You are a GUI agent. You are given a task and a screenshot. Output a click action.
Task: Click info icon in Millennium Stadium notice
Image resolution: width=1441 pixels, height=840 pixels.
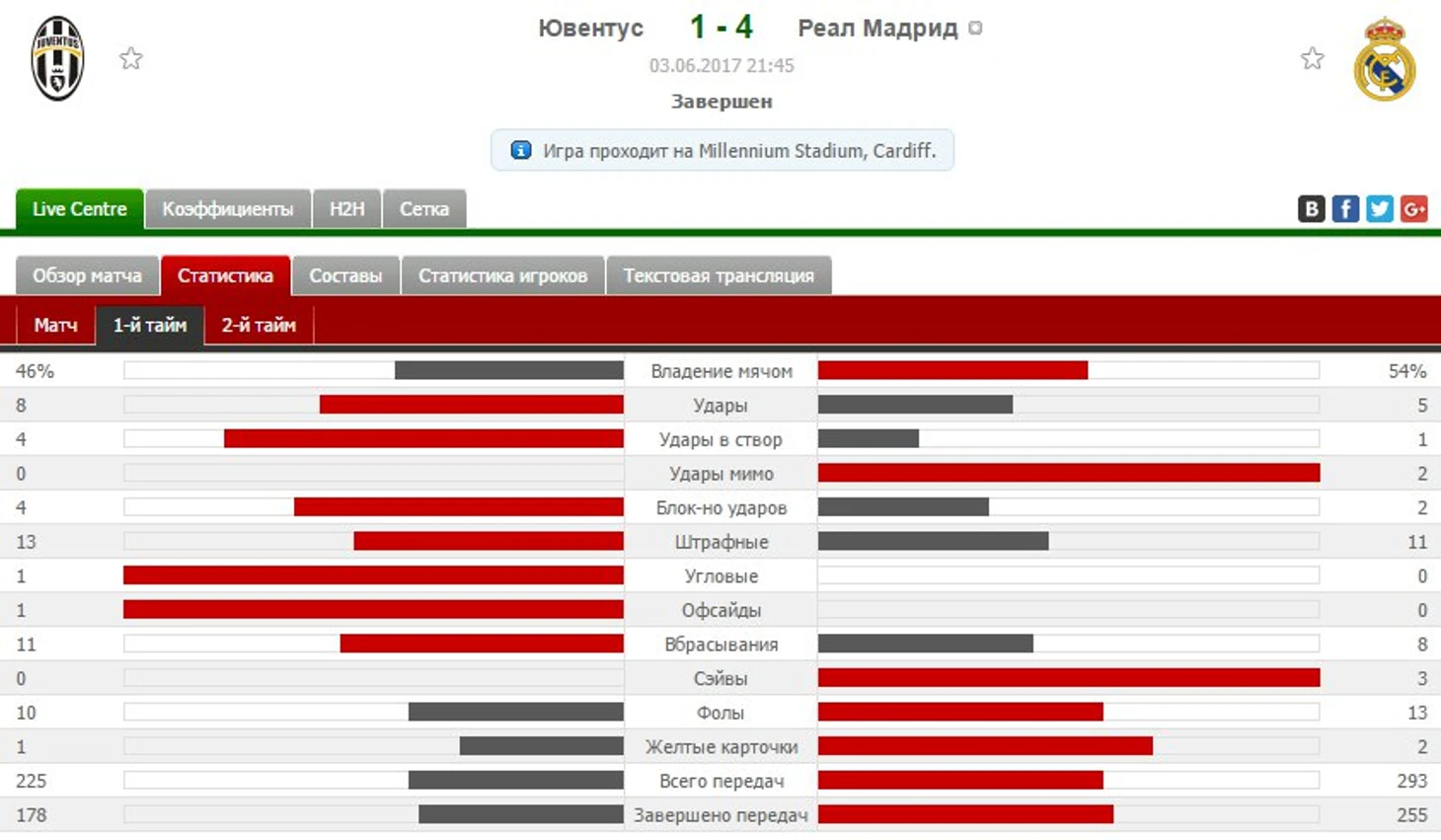(x=521, y=150)
